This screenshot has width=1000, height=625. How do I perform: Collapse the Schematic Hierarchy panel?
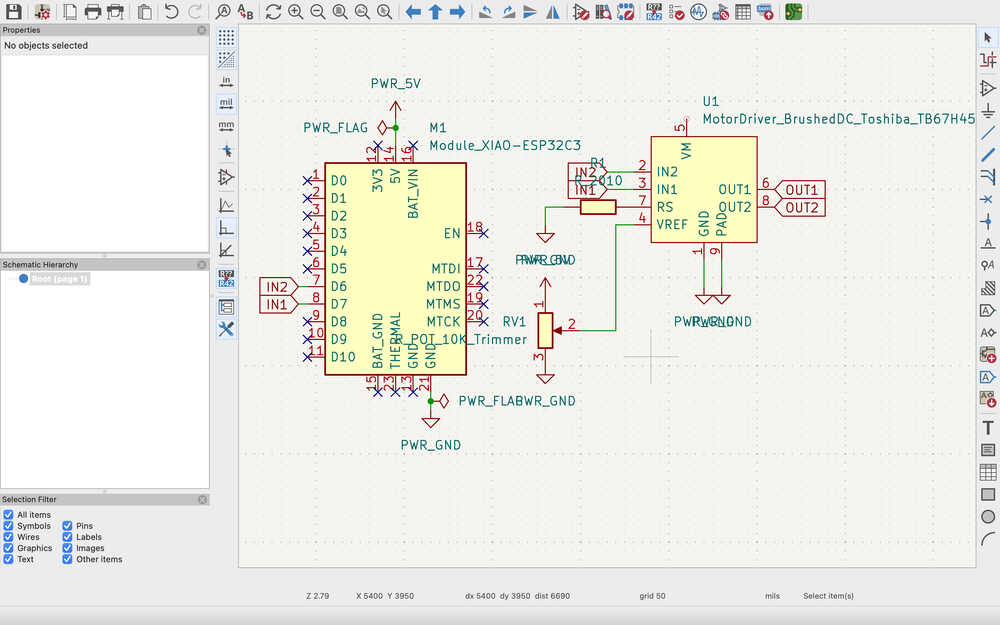coord(202,265)
